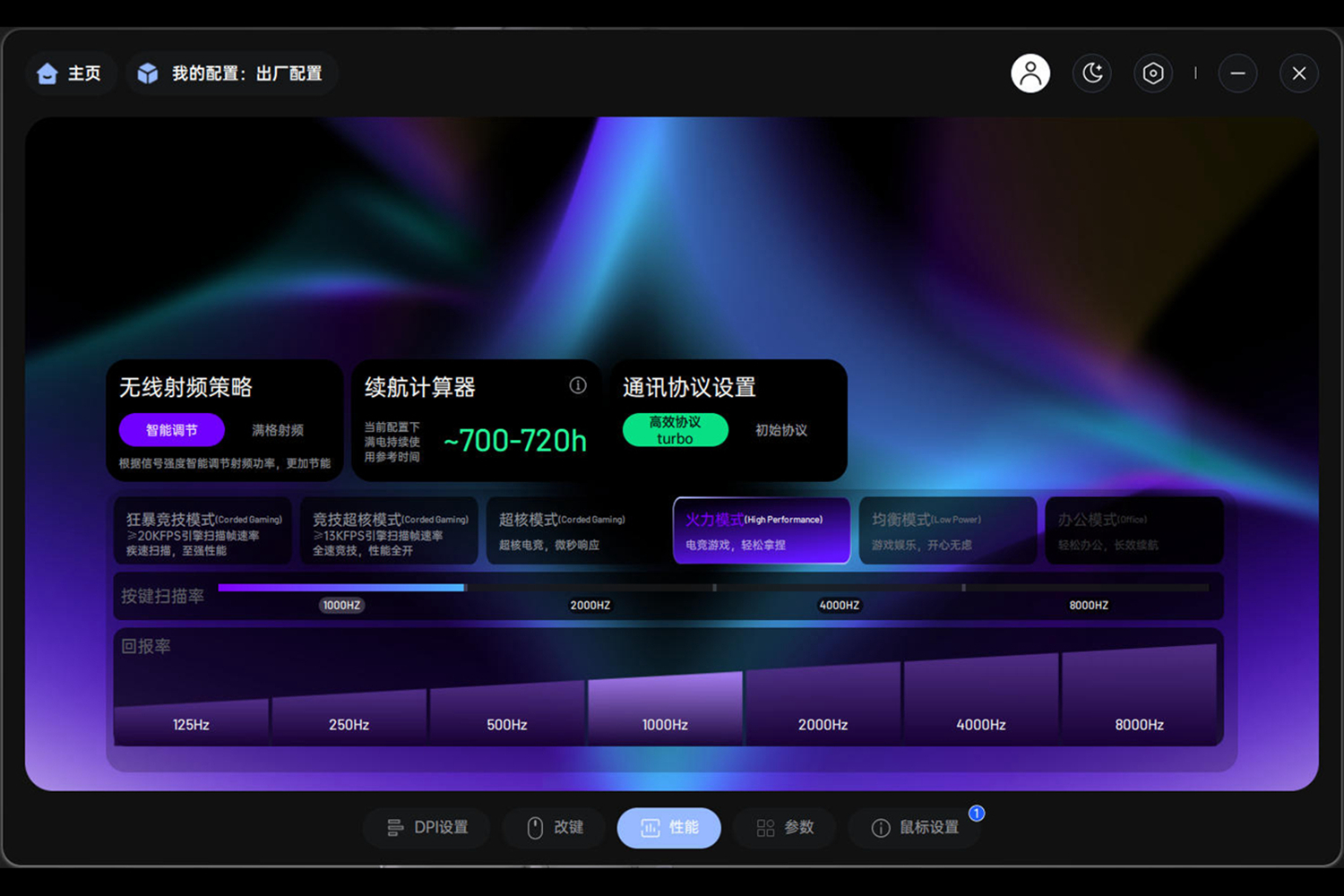Toggle the night mode moon icon
1344x896 pixels.
[x=1092, y=73]
